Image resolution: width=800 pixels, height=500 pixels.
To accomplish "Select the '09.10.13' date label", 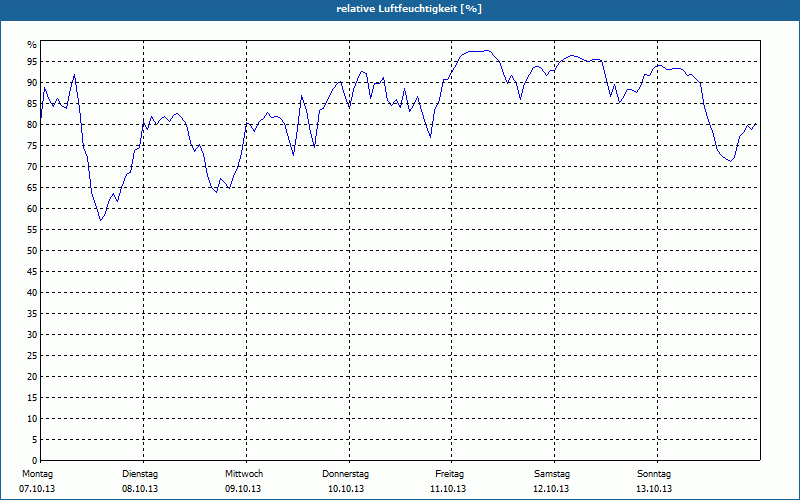I will [243, 489].
